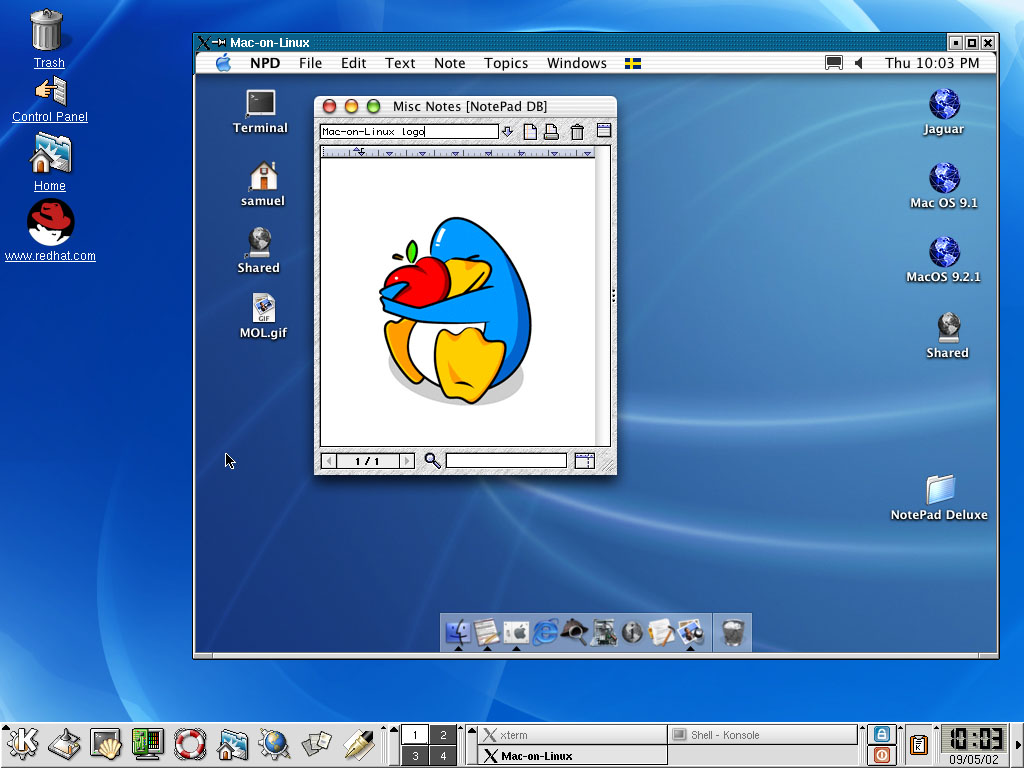Switch to virtual desktop 3 in pager

coord(415,756)
